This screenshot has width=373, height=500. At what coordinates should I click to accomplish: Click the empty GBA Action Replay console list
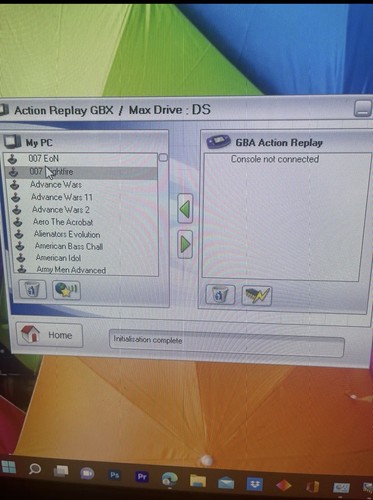[282, 217]
